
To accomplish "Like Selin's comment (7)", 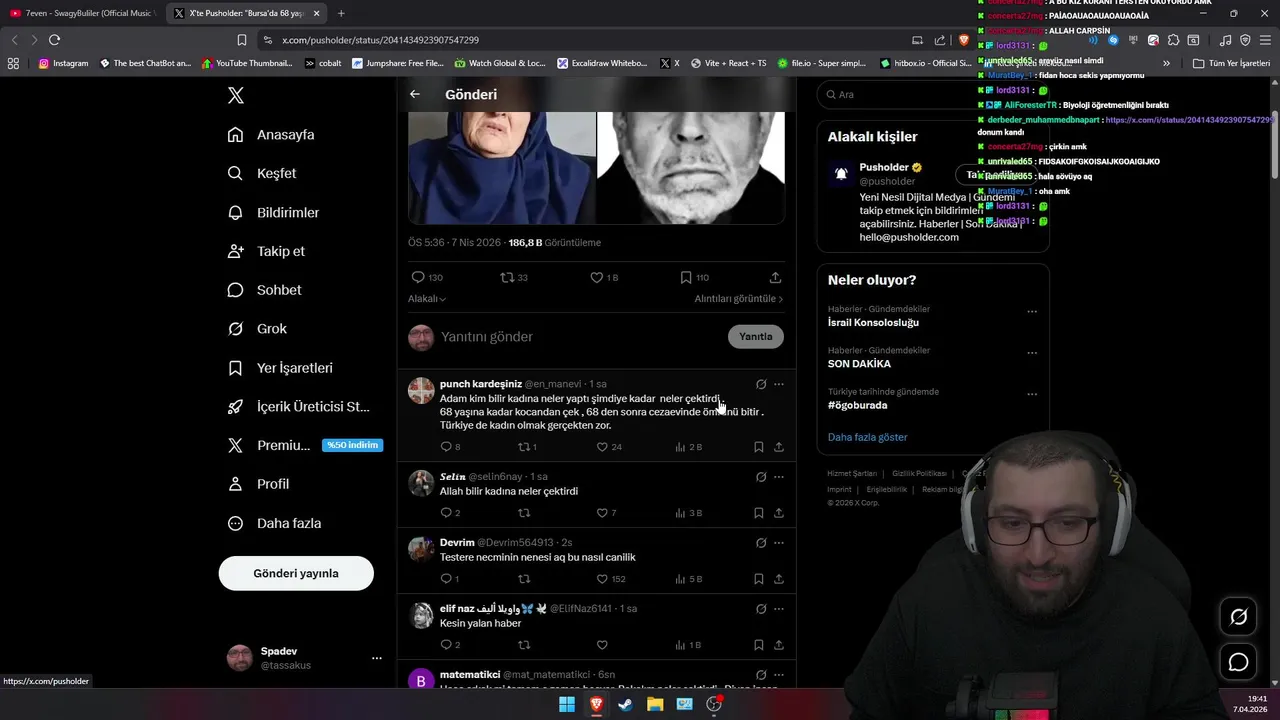I will pos(602,513).
